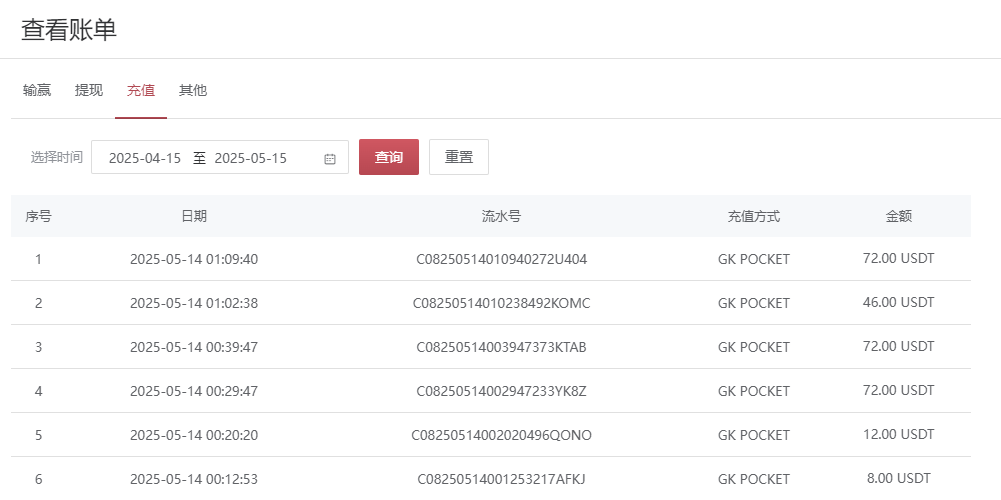
Task: Click the end date 2025-05-15 field
Action: click(251, 158)
